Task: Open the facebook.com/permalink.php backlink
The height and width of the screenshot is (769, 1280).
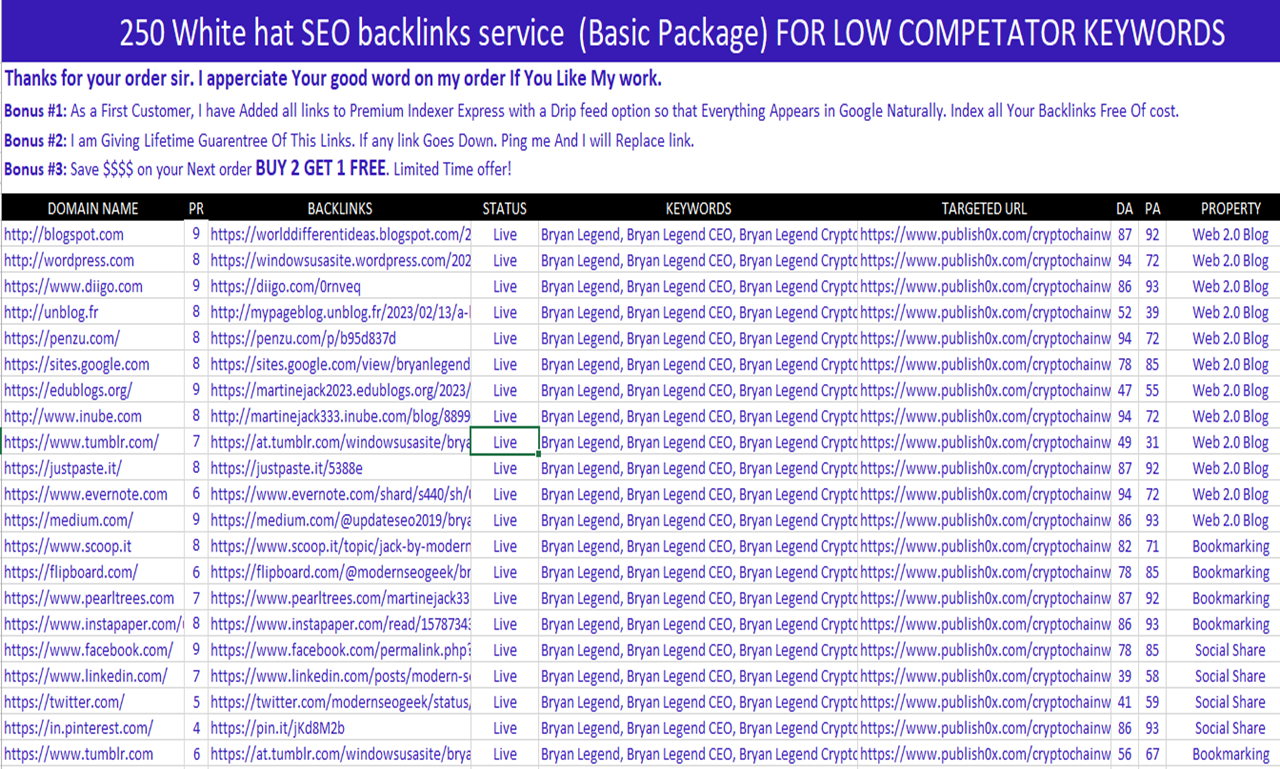Action: click(x=341, y=650)
